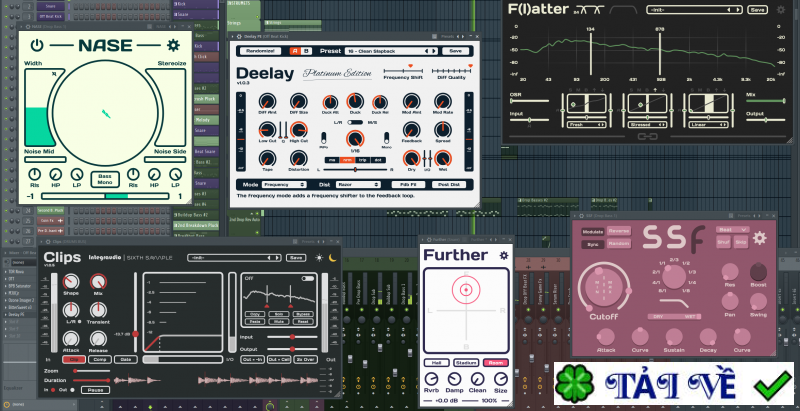Click the Deelay L-R pan slider

point(355,169)
